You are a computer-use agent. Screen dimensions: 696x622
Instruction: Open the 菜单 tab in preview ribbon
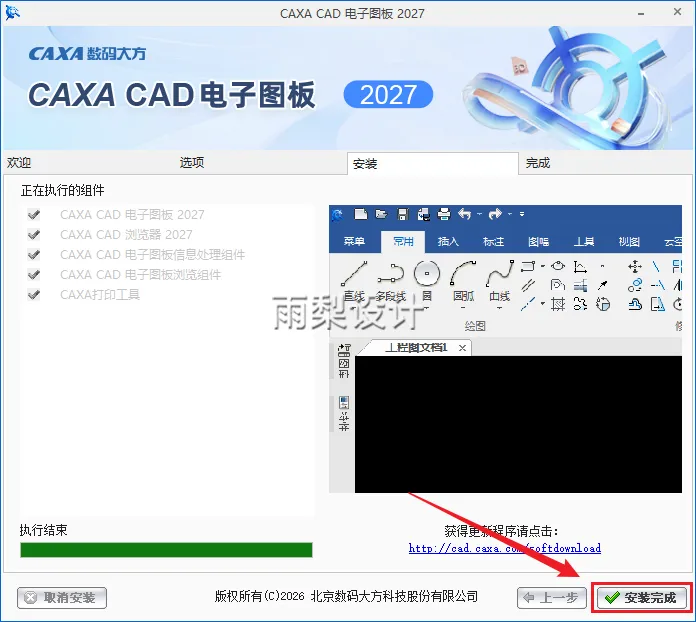click(x=354, y=242)
